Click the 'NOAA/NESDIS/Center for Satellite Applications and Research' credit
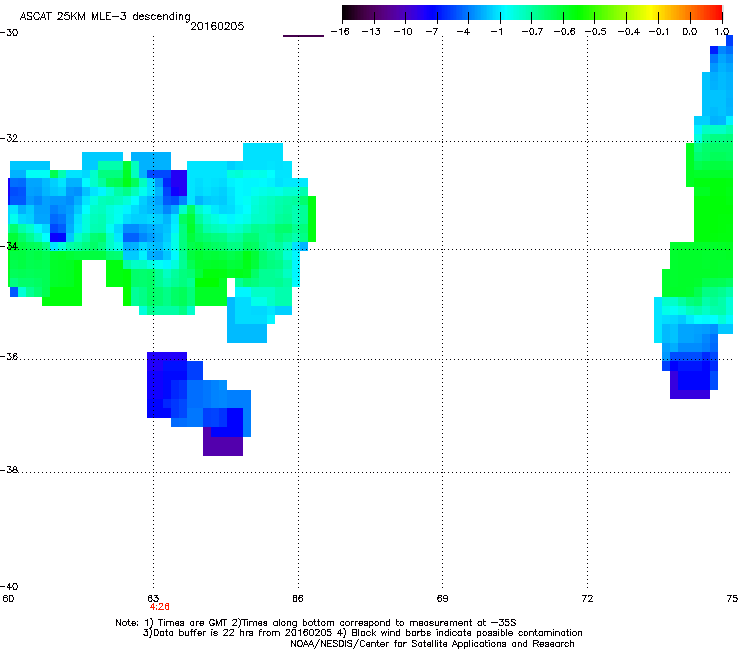Screen dimensions: 740x650 pos(432,644)
